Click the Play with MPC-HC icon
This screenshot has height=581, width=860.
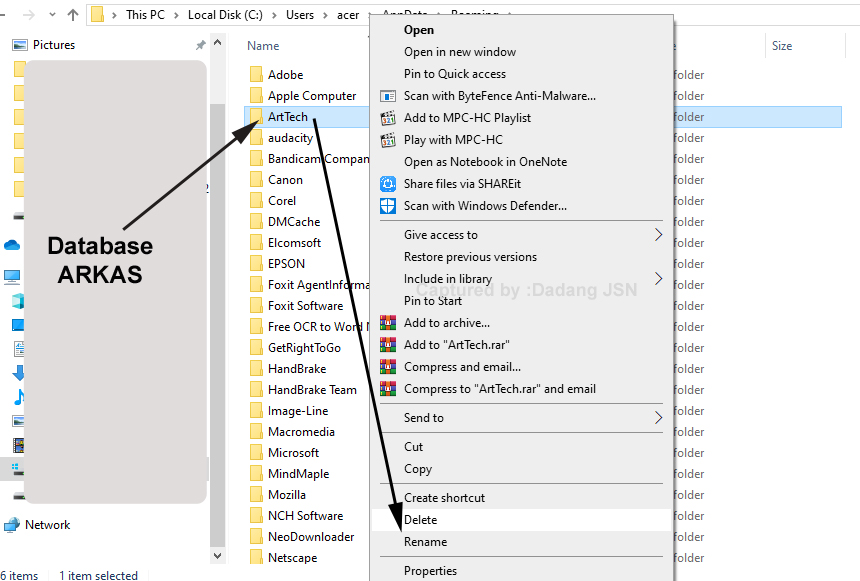388,140
